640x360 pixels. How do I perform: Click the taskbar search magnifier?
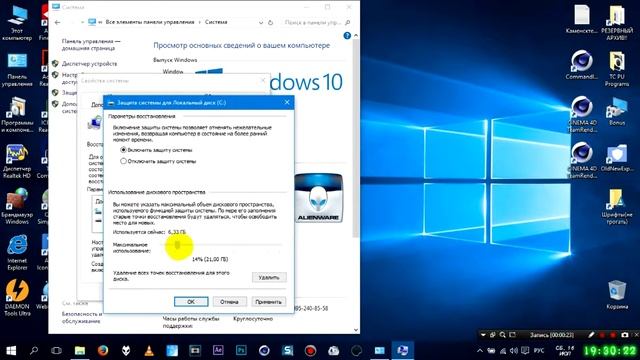pos(34,351)
